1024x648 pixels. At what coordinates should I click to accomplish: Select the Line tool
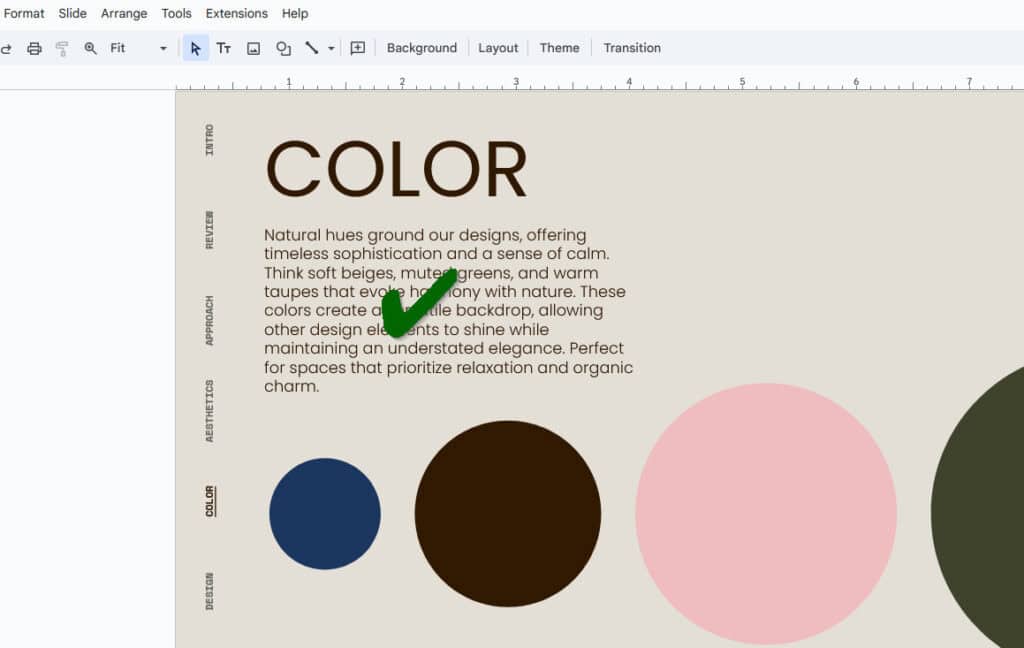click(x=312, y=48)
